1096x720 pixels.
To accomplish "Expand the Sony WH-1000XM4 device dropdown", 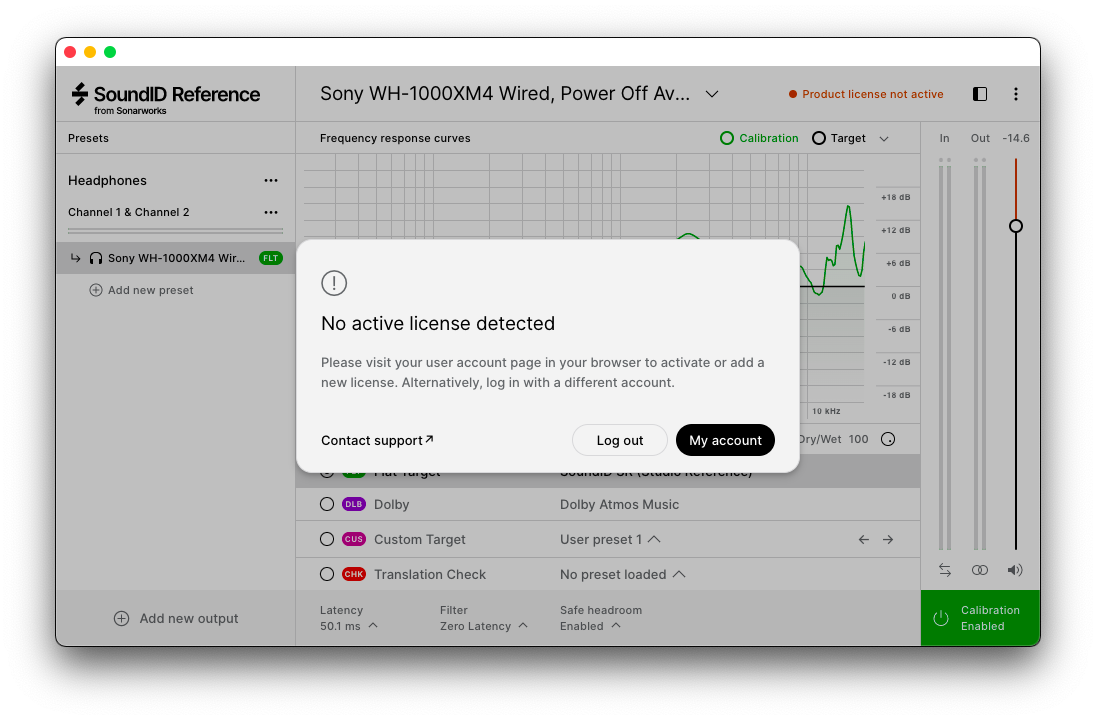I will click(712, 94).
